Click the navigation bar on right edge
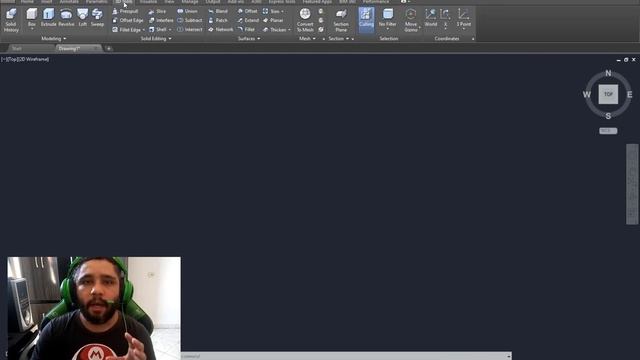This screenshot has height=360, width=640. (632, 184)
